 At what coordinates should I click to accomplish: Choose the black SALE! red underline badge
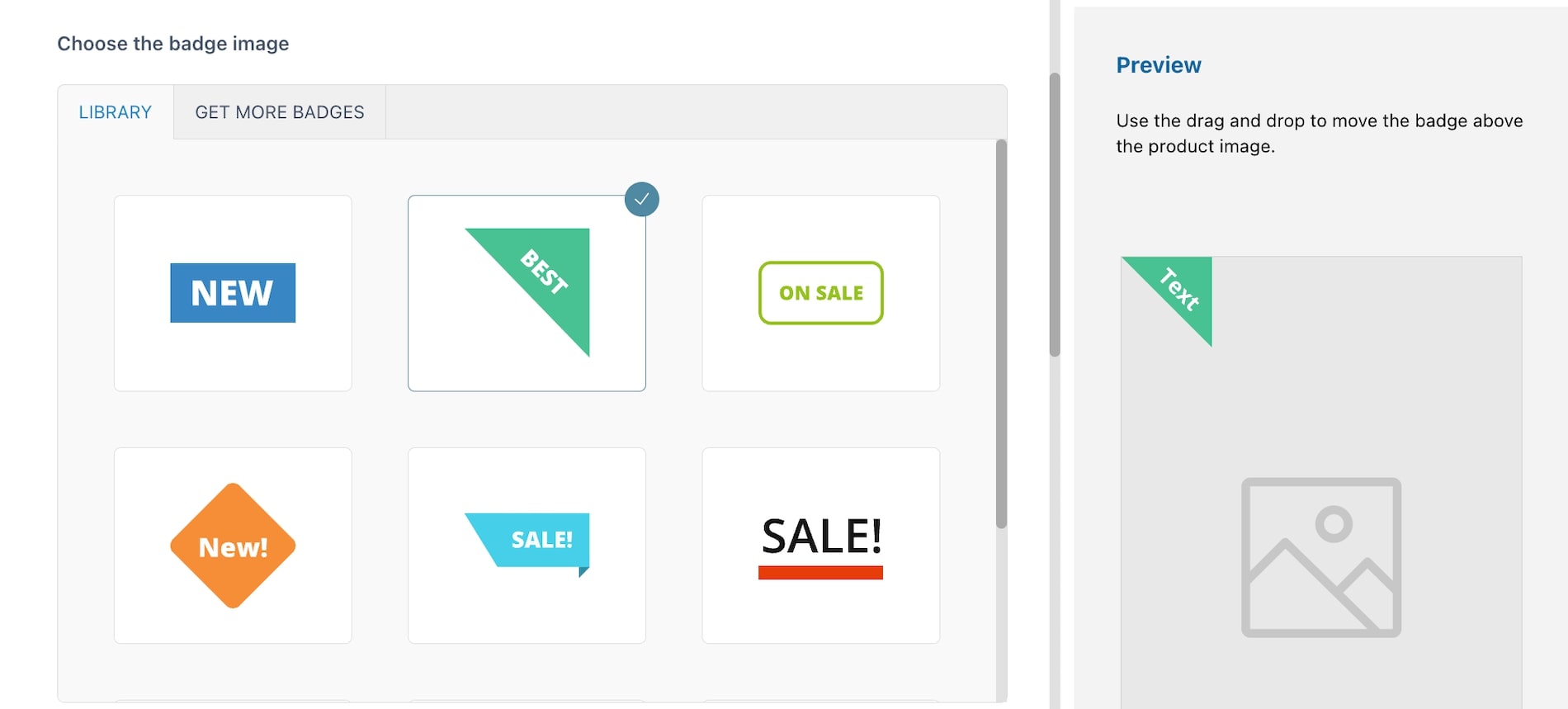pos(821,546)
